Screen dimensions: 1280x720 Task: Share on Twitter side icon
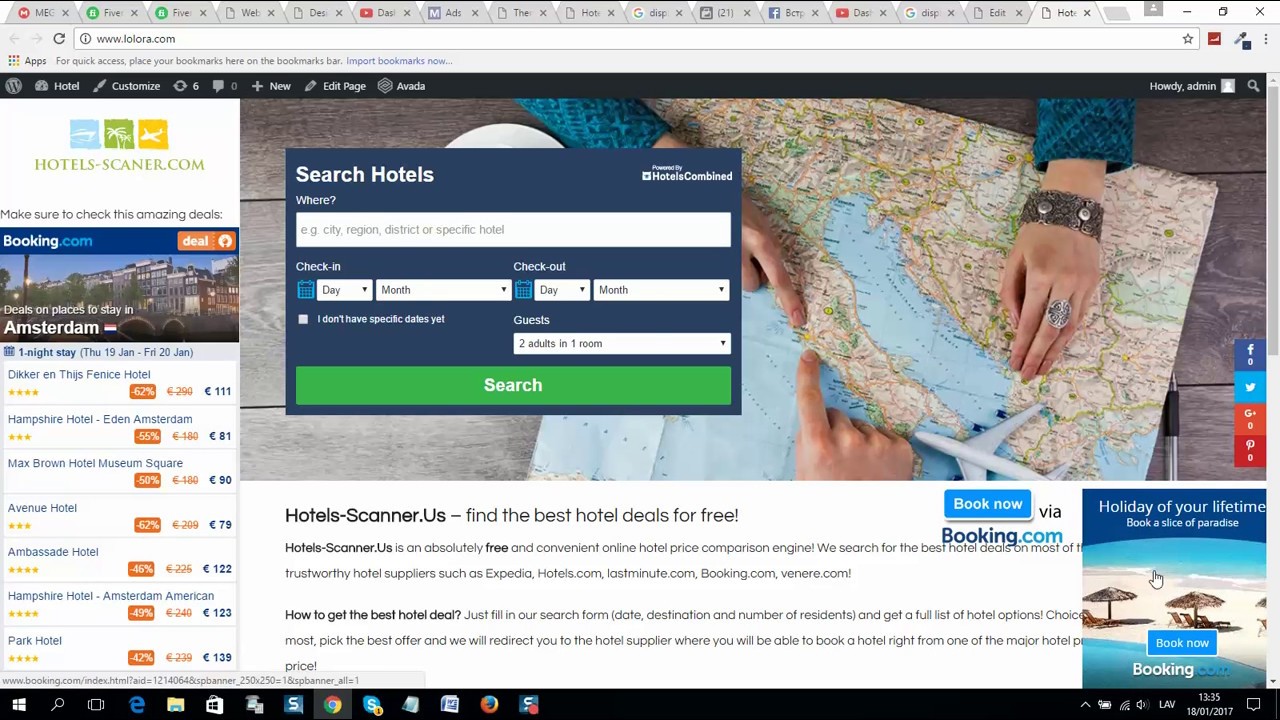point(1250,387)
